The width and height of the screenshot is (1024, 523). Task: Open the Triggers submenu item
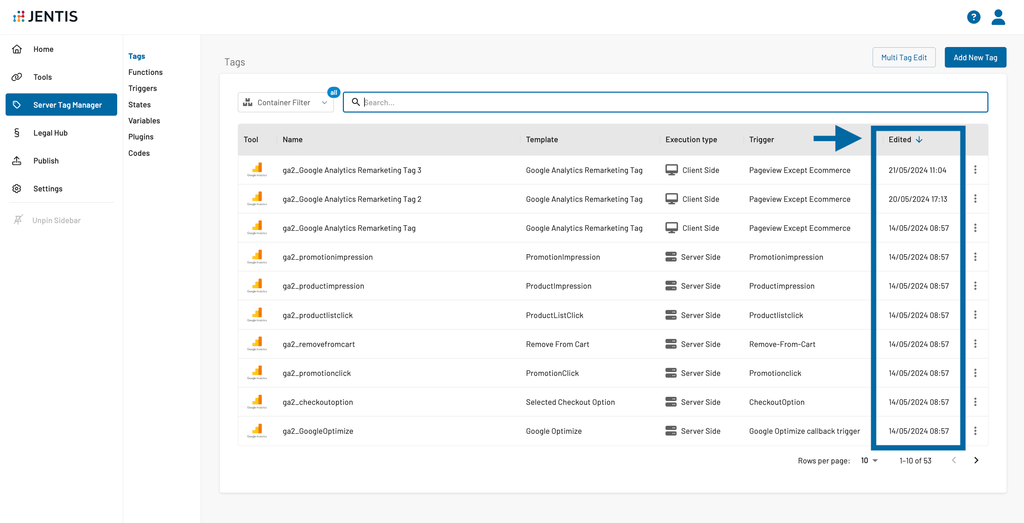click(142, 89)
